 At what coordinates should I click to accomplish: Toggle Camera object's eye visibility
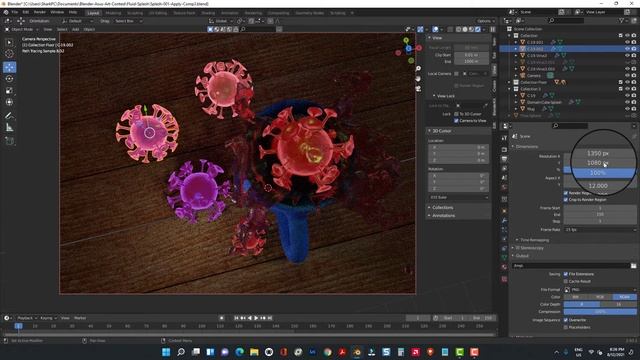[627, 76]
